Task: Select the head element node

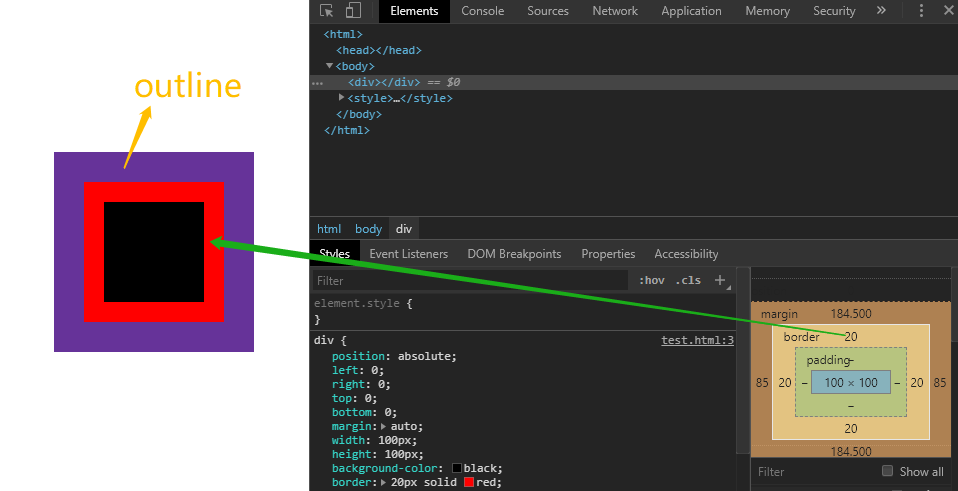Action: (379, 50)
